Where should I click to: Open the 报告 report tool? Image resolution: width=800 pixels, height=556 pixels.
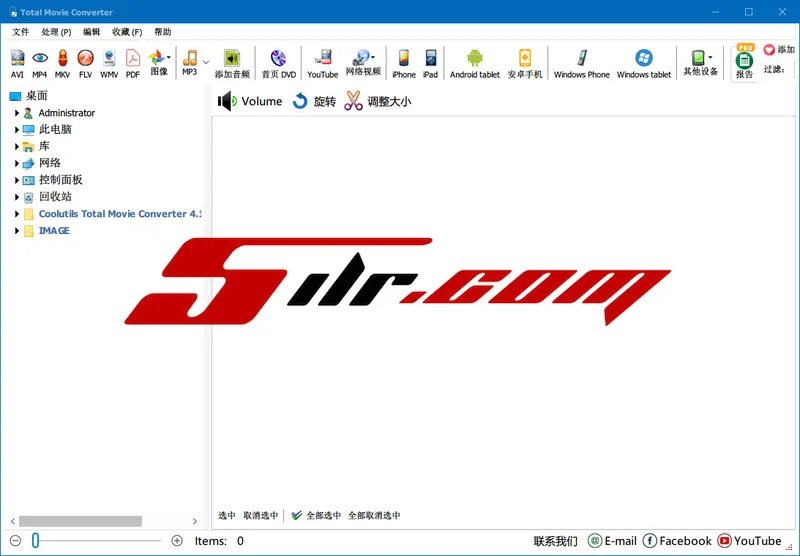(744, 63)
